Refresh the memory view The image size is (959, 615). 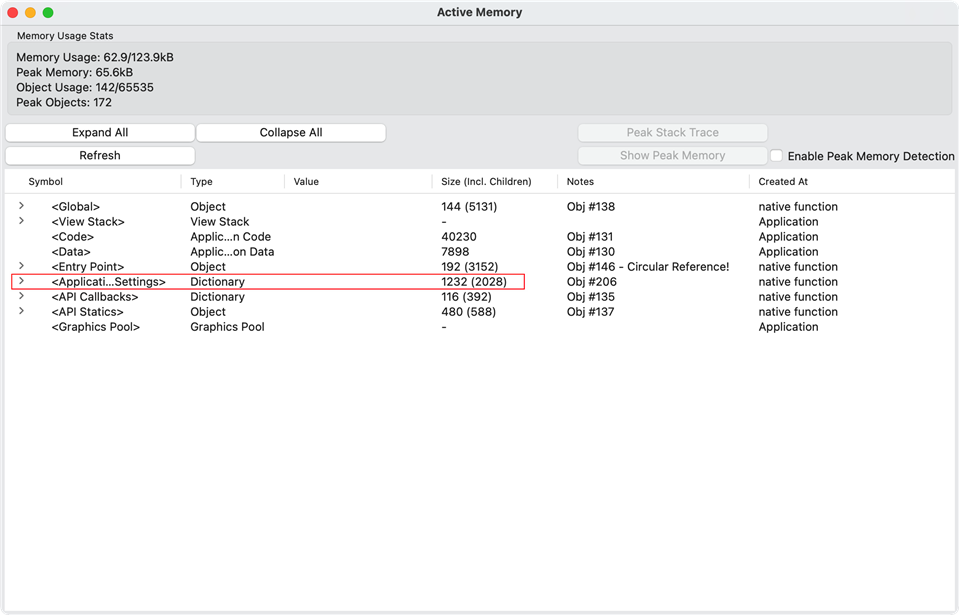tap(100, 155)
